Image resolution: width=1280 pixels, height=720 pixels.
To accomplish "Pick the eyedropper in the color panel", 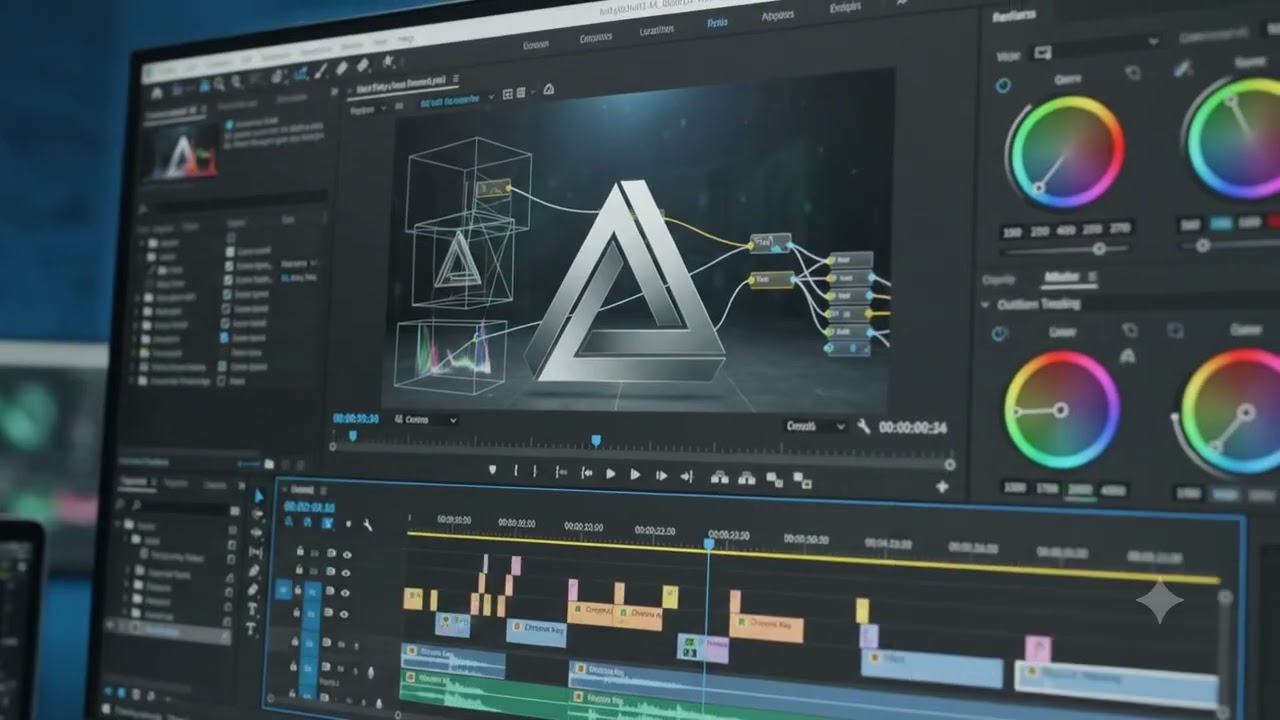I will pyautogui.click(x=1183, y=69).
